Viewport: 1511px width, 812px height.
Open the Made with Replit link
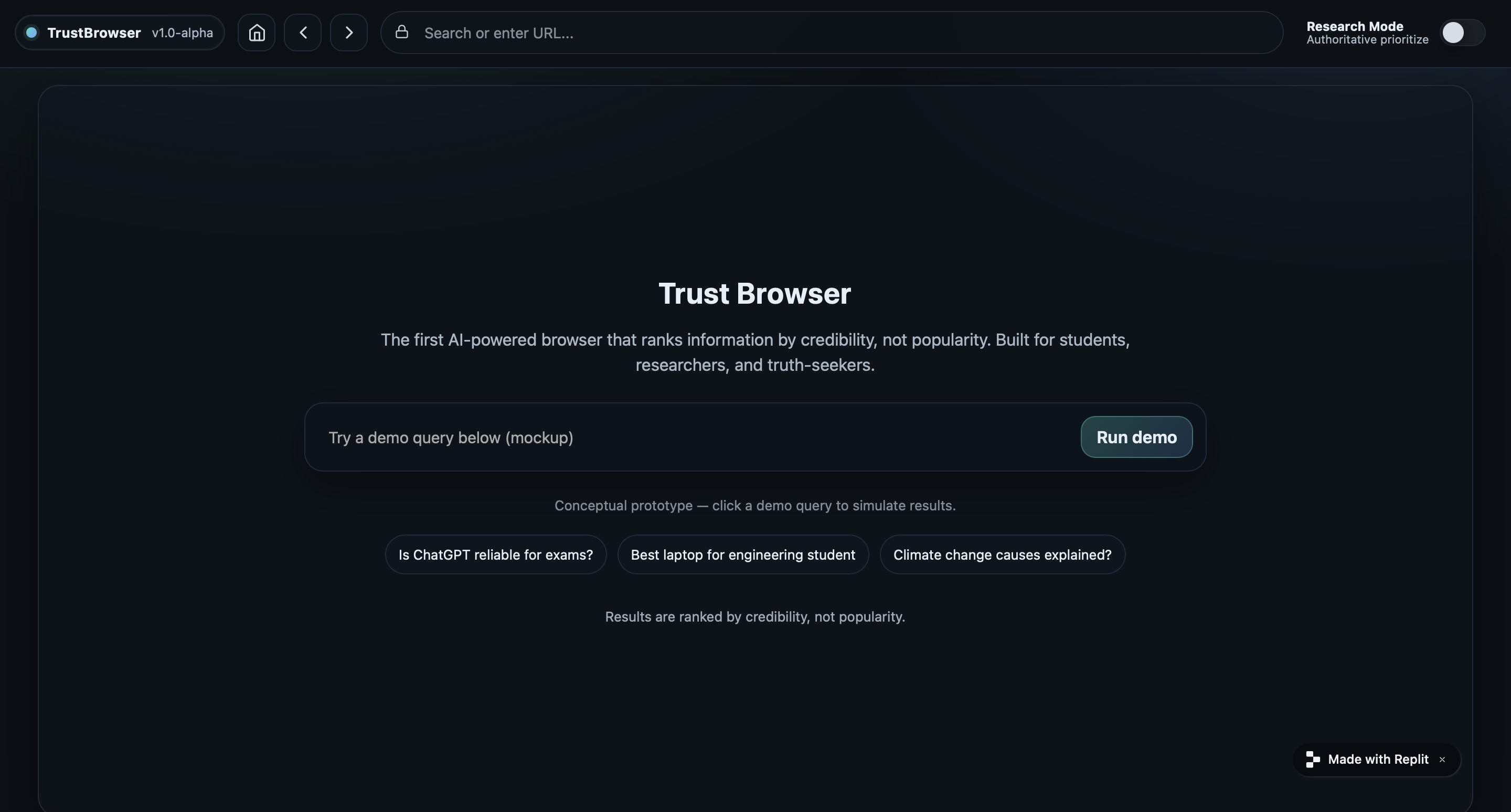[x=1378, y=760]
